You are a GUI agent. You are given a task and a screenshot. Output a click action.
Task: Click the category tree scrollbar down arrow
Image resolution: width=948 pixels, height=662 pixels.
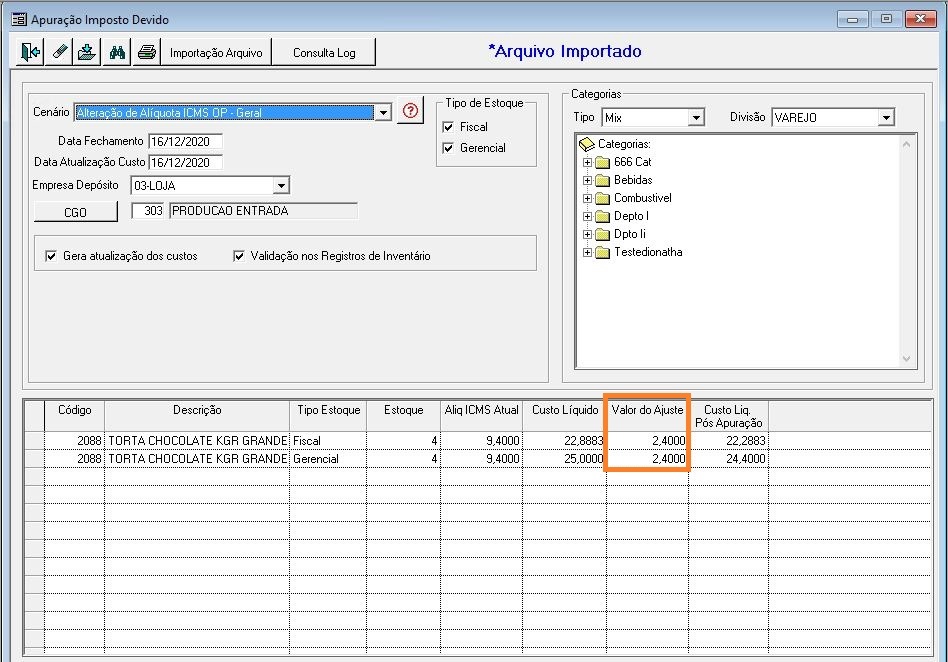906,359
